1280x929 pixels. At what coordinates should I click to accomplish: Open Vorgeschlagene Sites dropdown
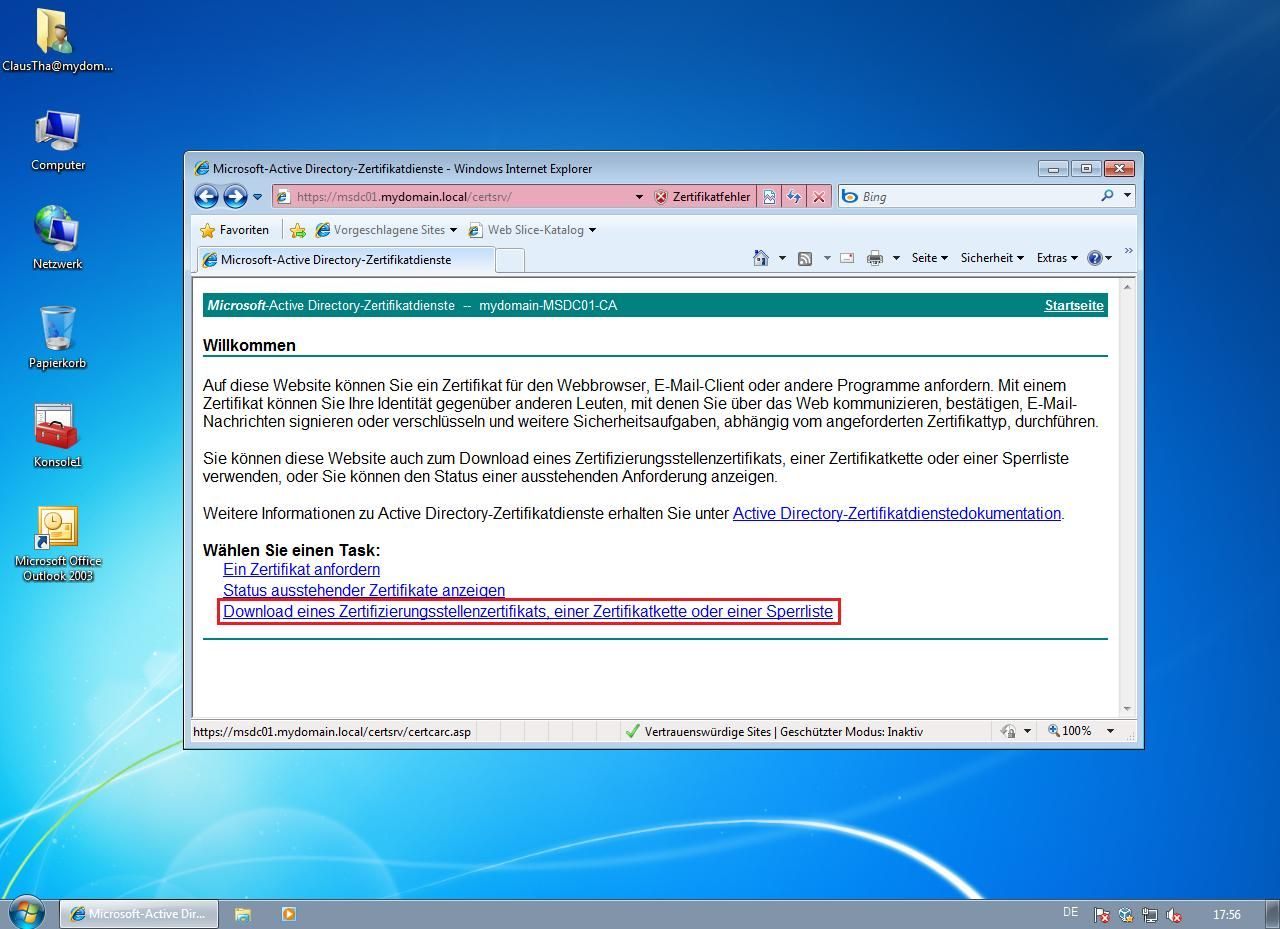385,230
